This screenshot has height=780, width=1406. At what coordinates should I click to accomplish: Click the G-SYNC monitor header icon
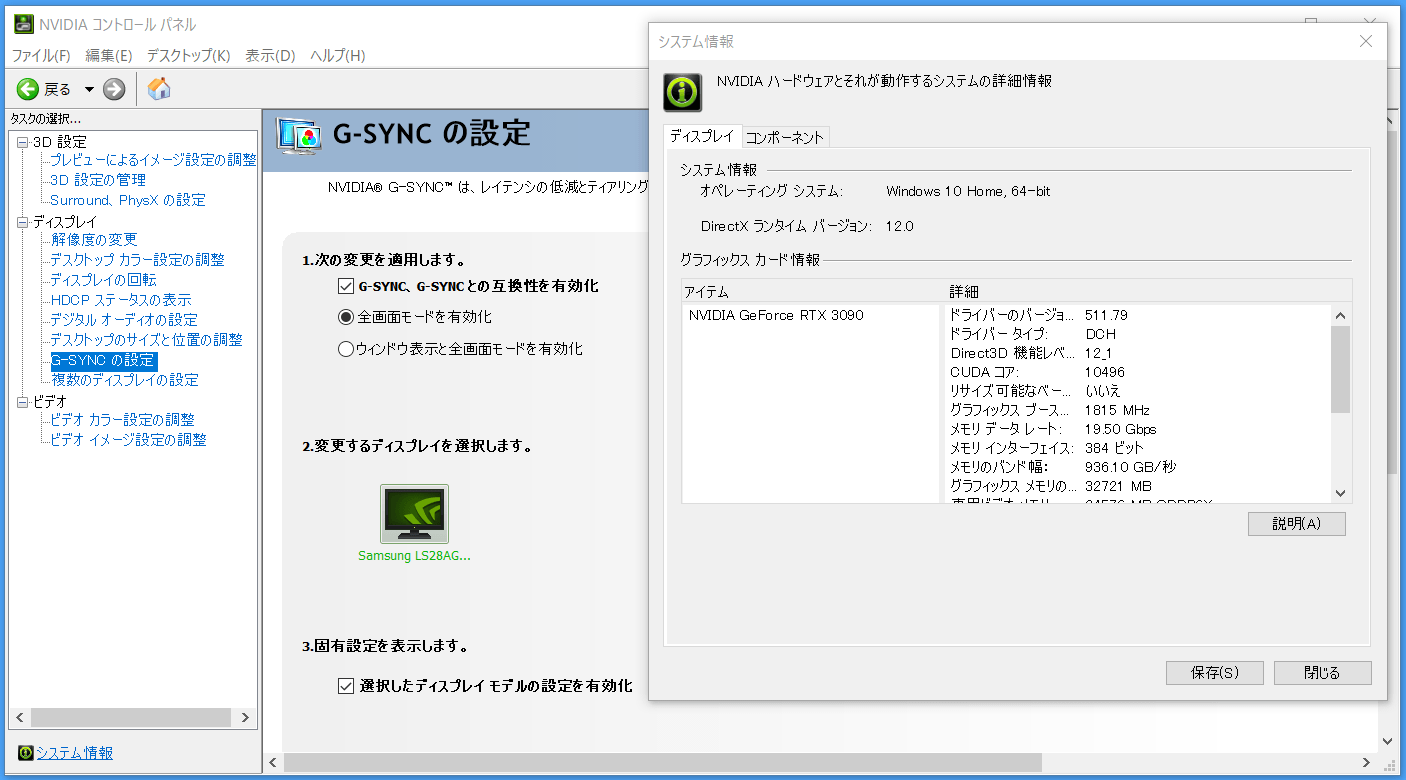[298, 135]
